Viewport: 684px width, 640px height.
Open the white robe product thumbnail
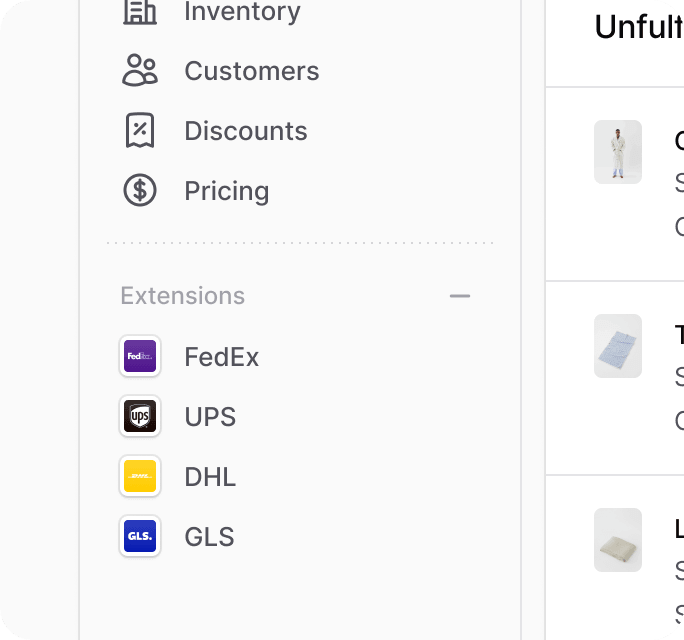(x=618, y=152)
